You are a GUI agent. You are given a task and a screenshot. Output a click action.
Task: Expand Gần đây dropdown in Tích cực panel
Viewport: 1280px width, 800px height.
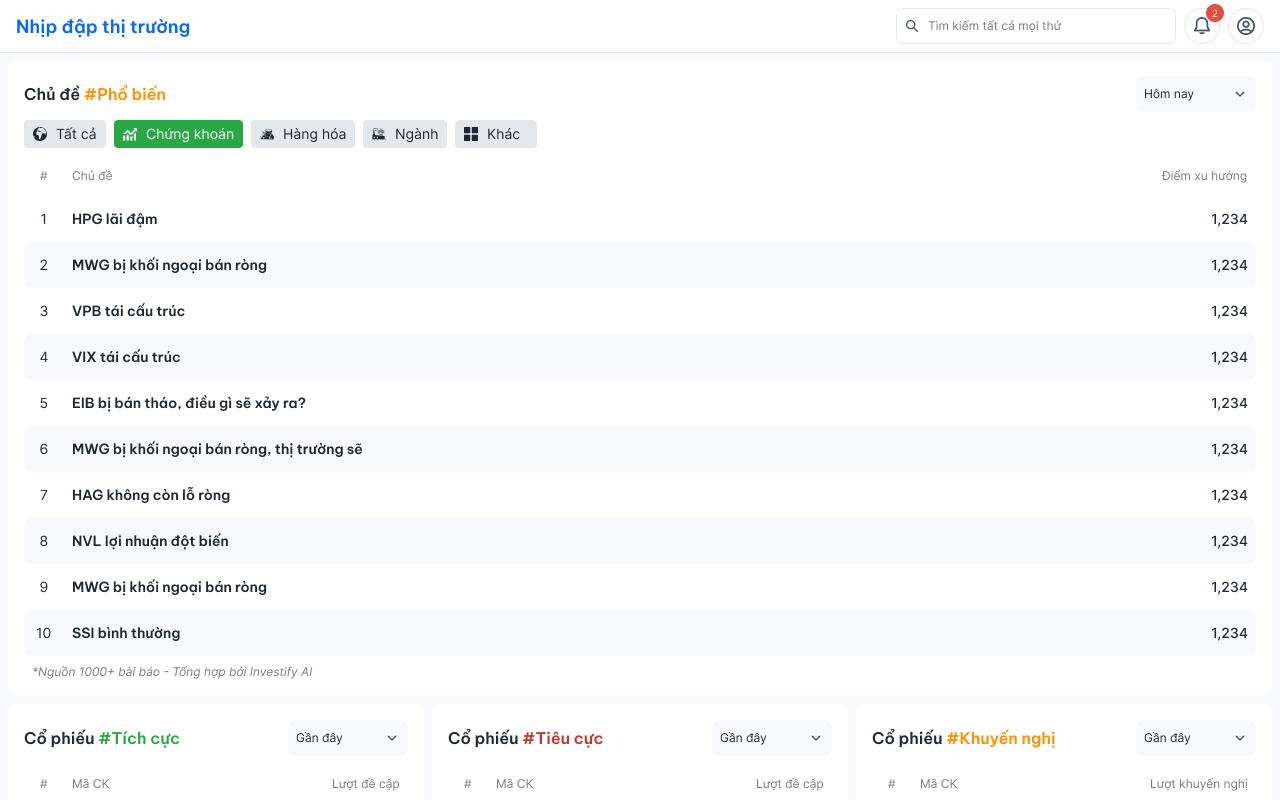(x=347, y=738)
